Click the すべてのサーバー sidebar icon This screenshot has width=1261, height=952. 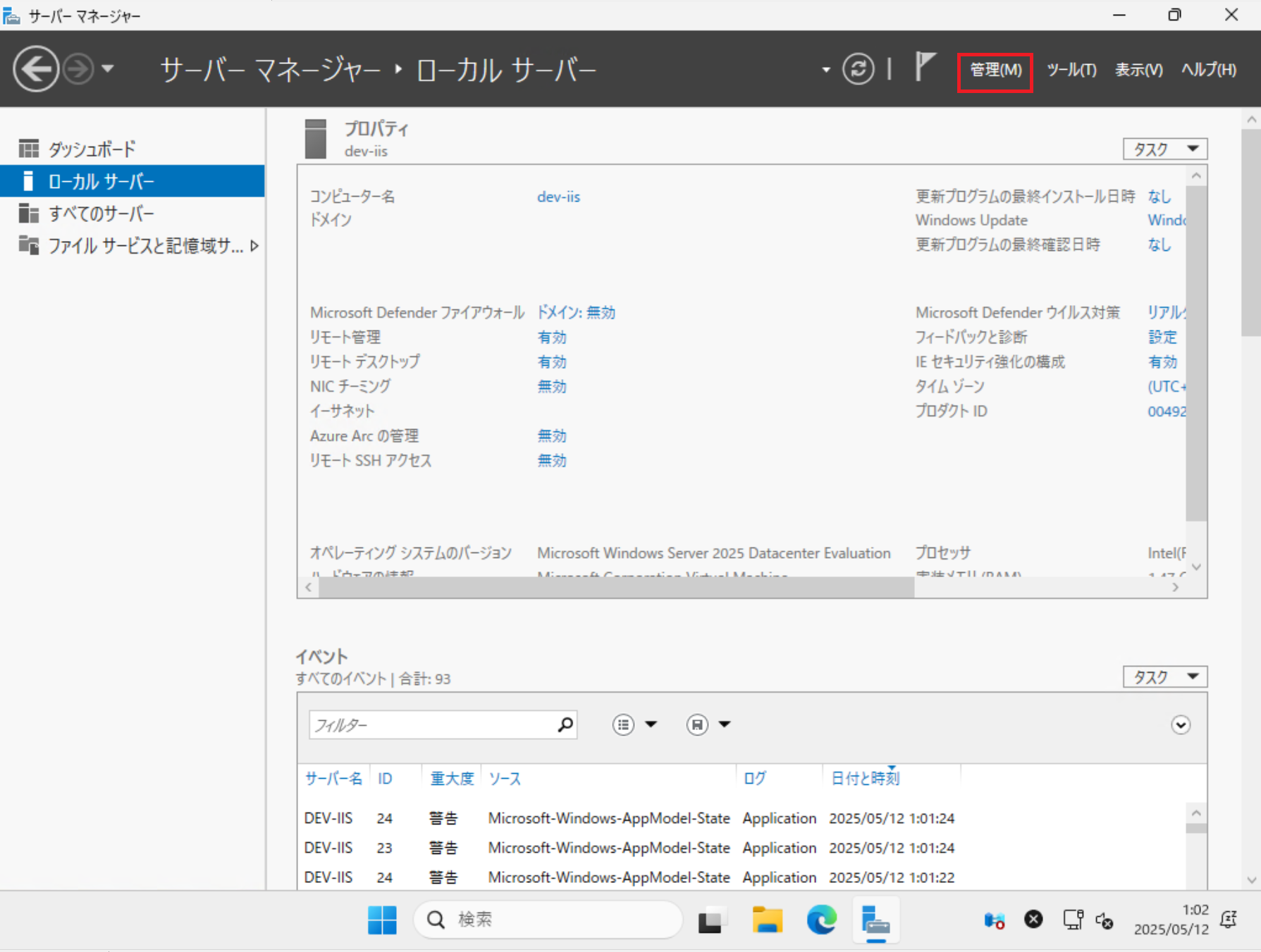tap(29, 213)
